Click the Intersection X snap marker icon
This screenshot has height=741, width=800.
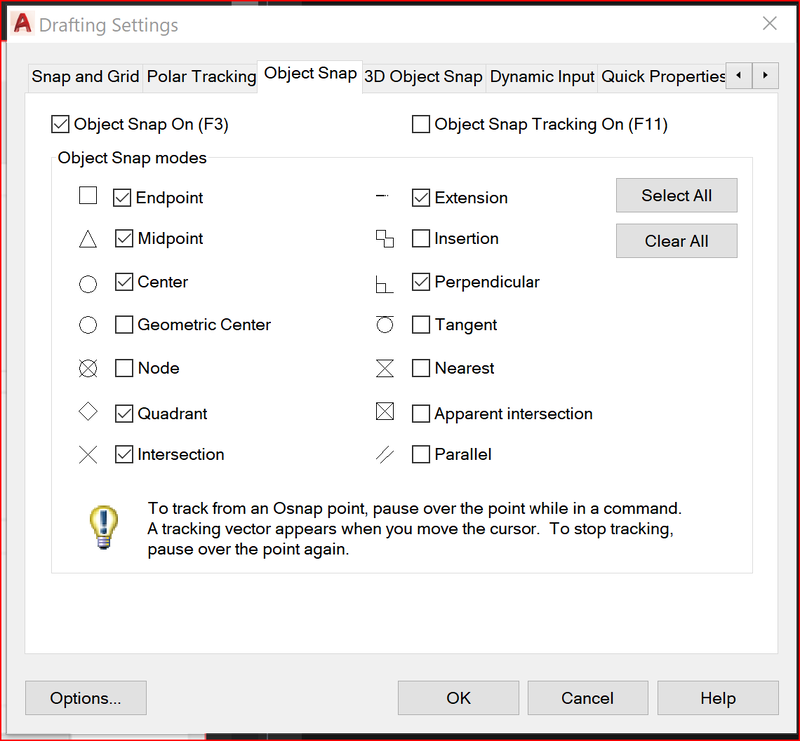click(88, 455)
